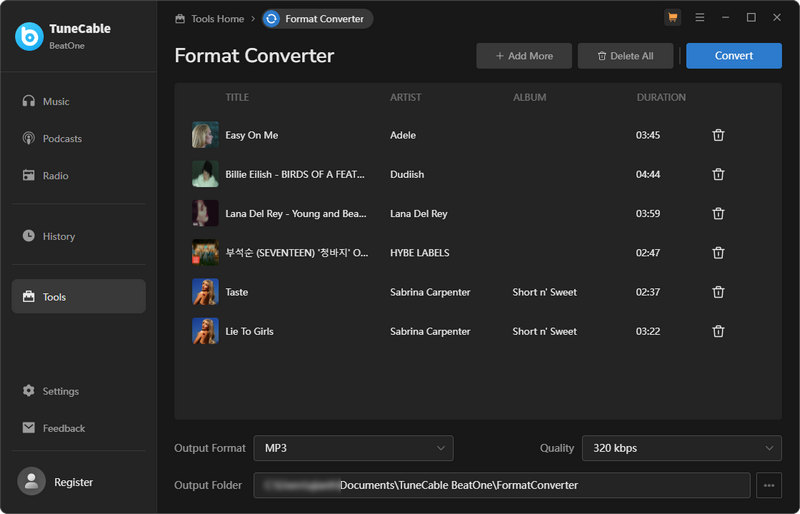Delete the Easy On Me track

coord(718,135)
